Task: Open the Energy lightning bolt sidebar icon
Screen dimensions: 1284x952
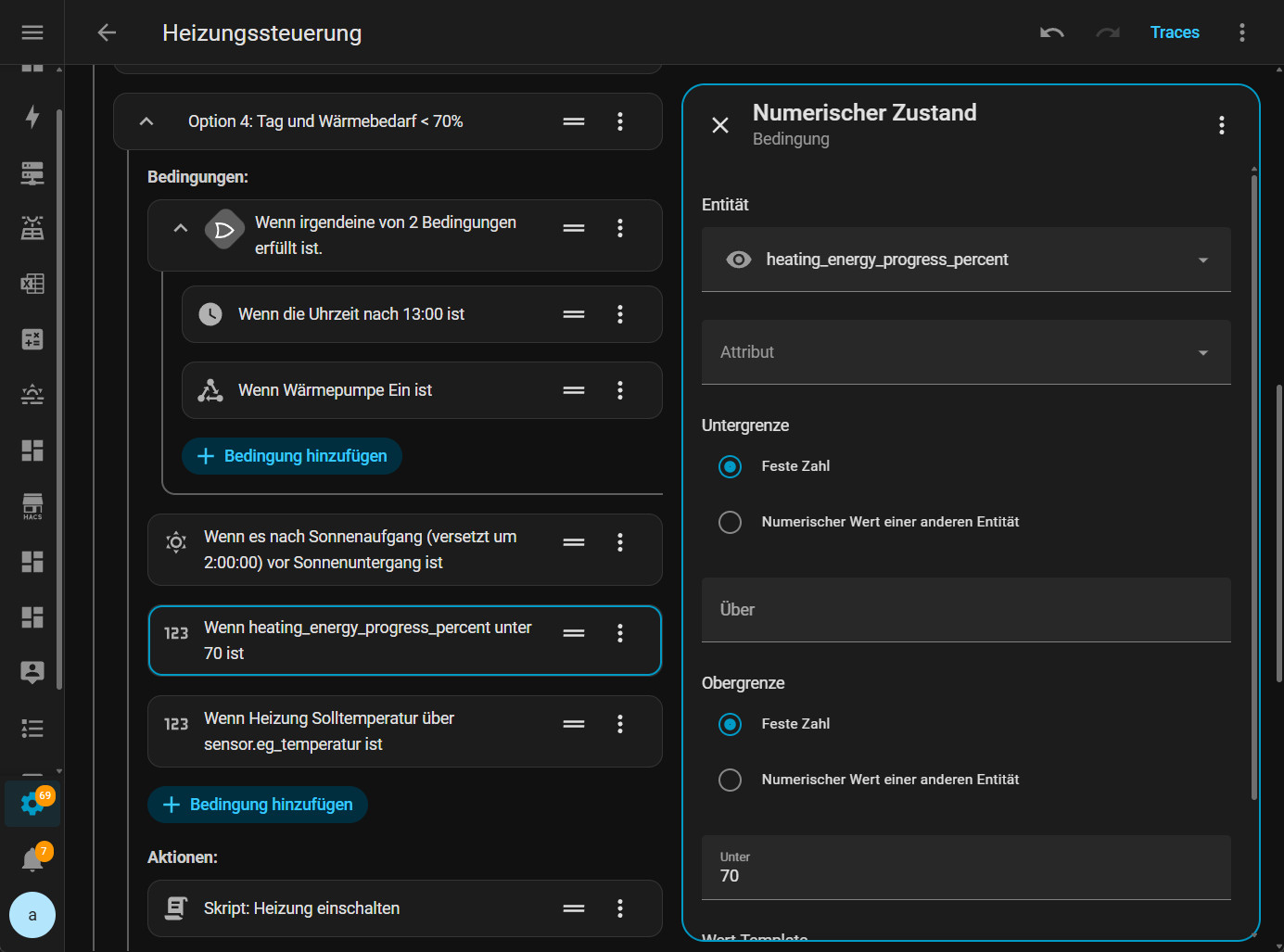Action: (32, 117)
